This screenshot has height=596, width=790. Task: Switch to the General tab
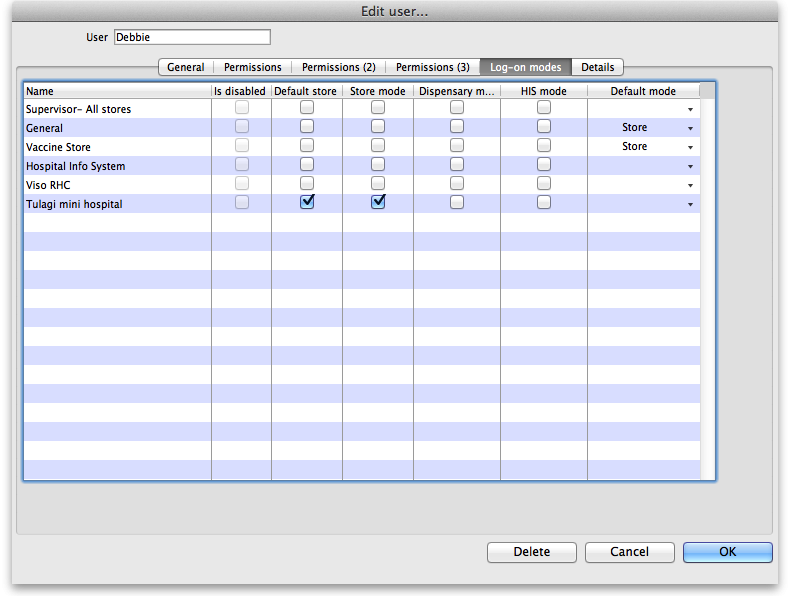[186, 67]
